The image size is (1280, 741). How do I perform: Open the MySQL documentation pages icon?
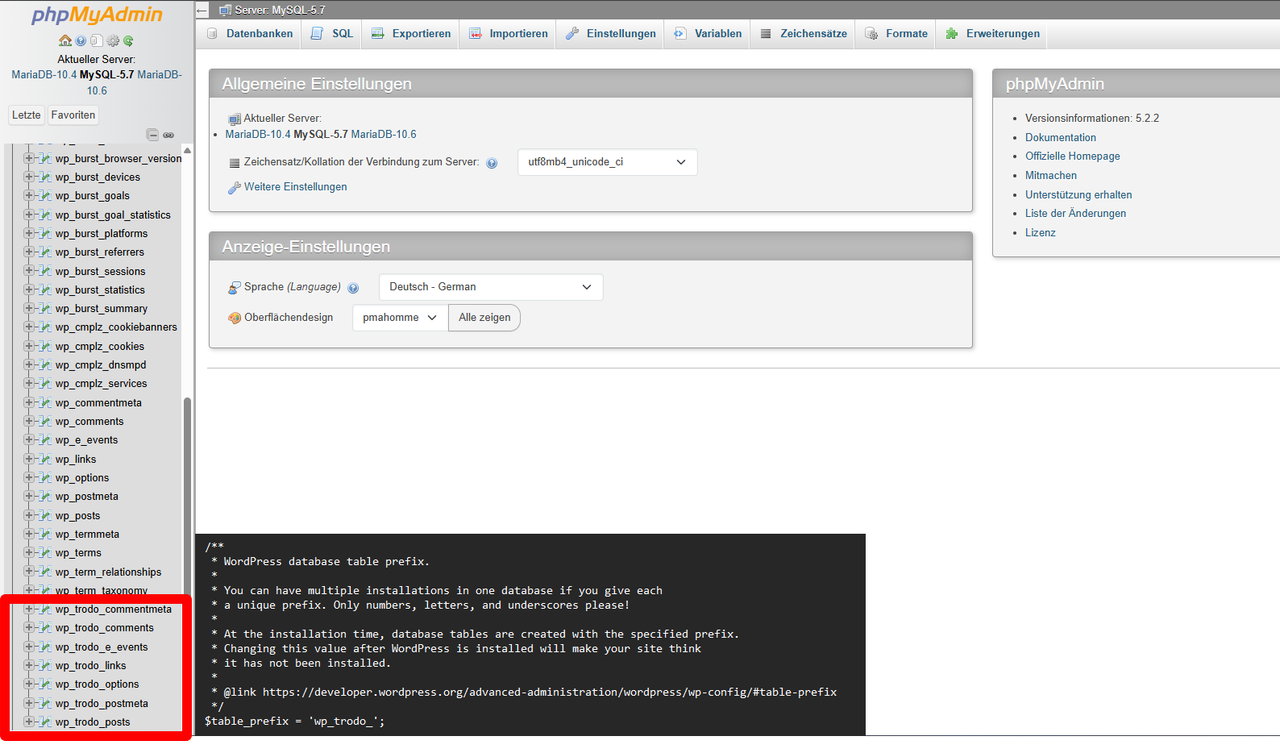(x=96, y=41)
